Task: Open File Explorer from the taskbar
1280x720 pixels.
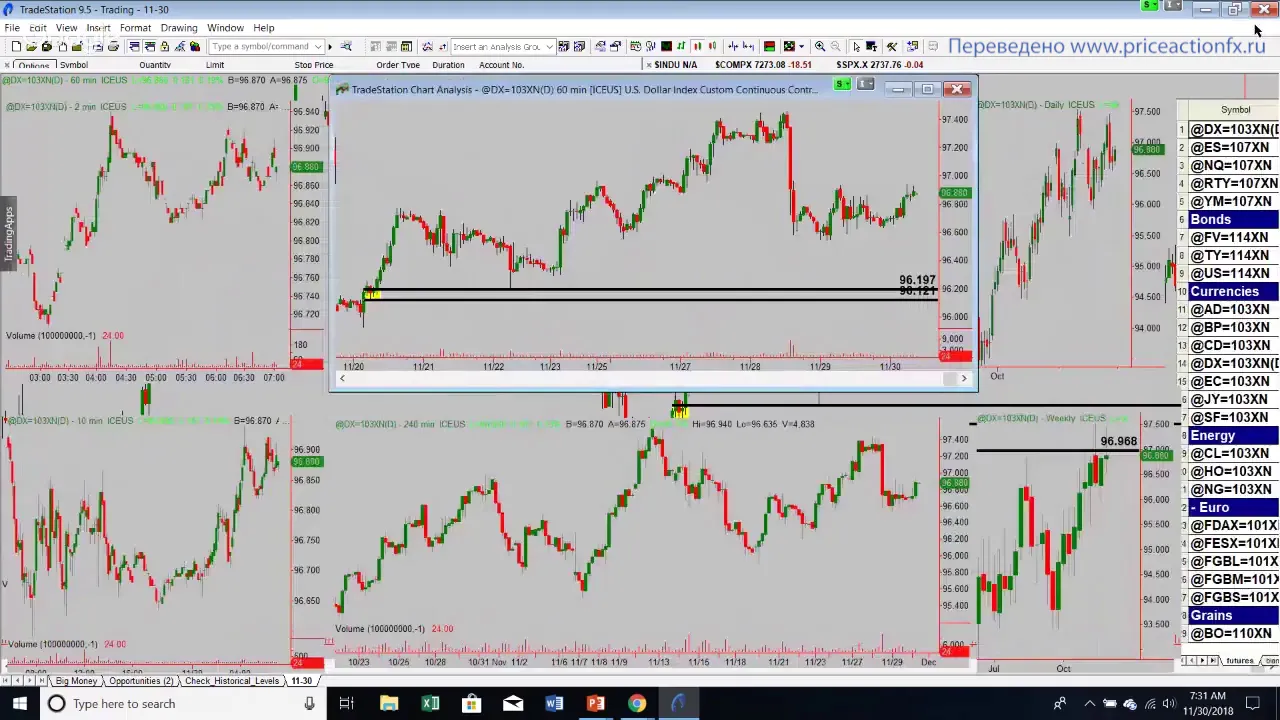Action: [x=389, y=704]
